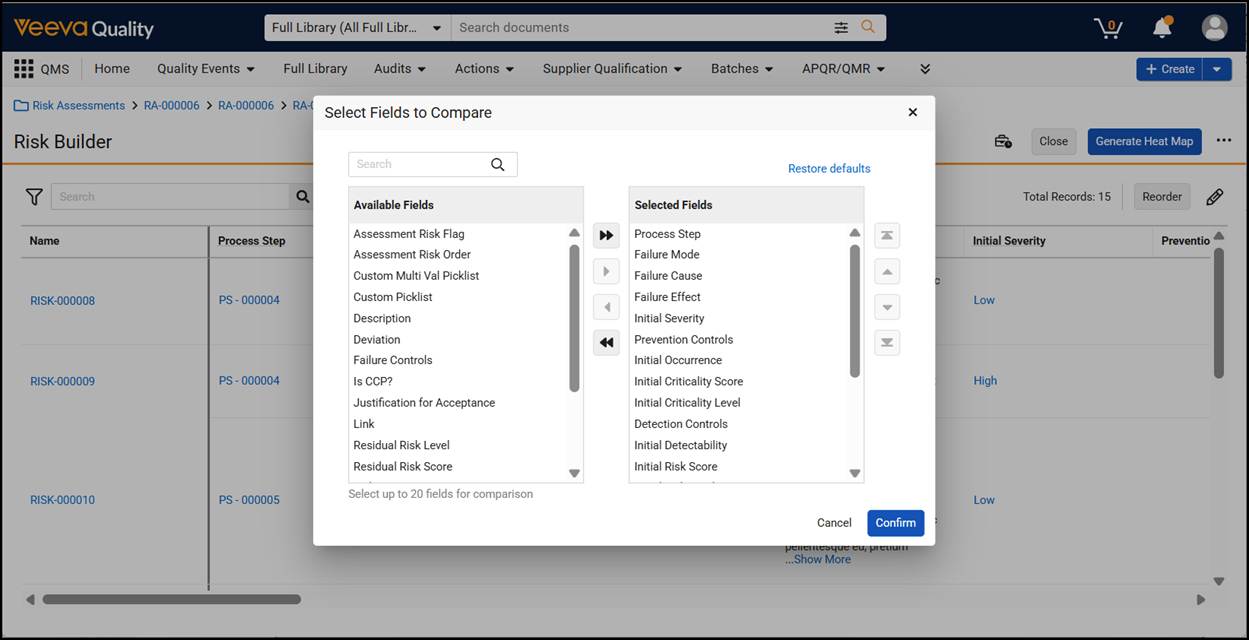Expand the overflow navigation chevrons
The width and height of the screenshot is (1249, 640).
(925, 69)
